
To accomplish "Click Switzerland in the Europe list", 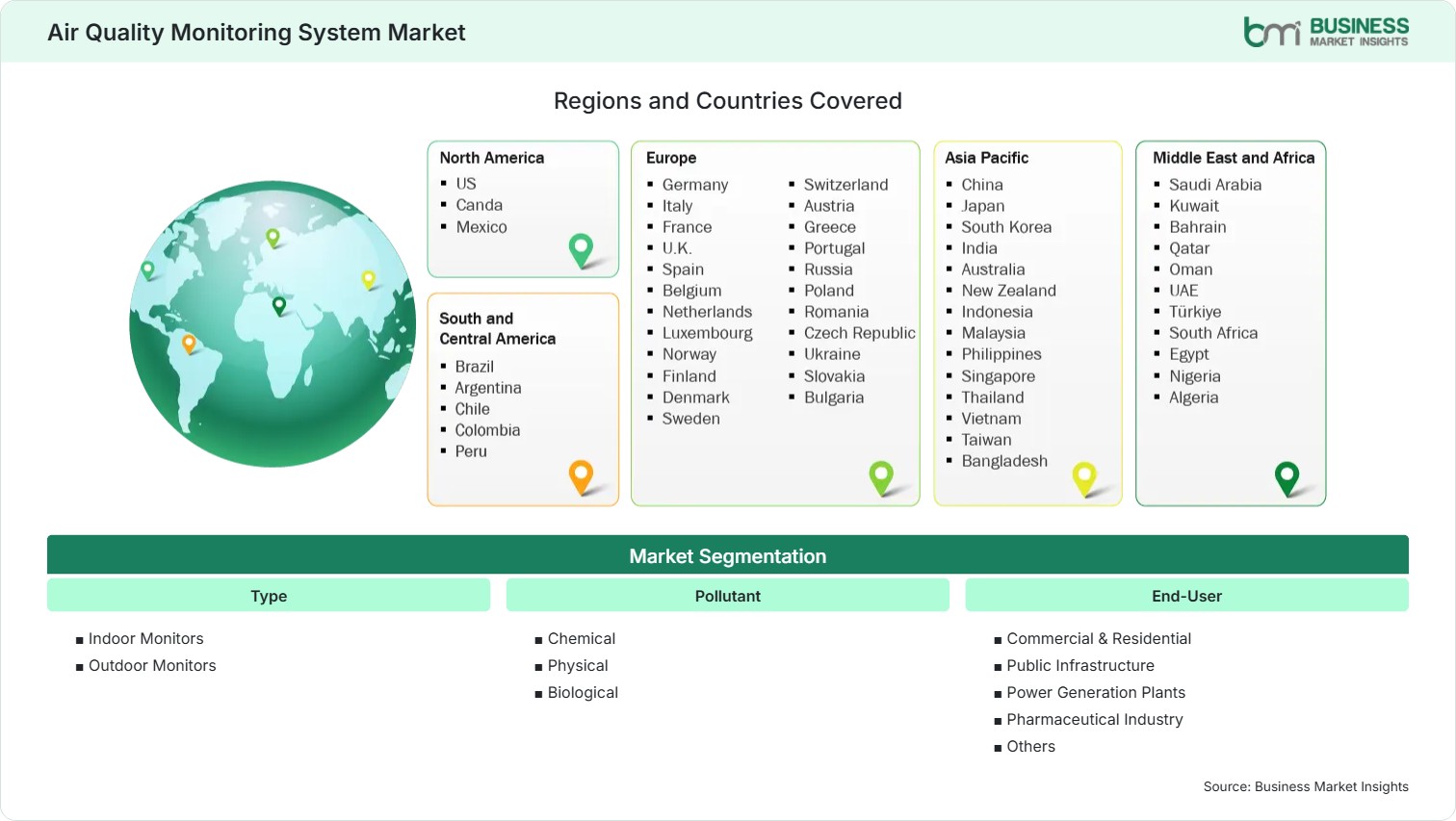I will pyautogui.click(x=846, y=185).
